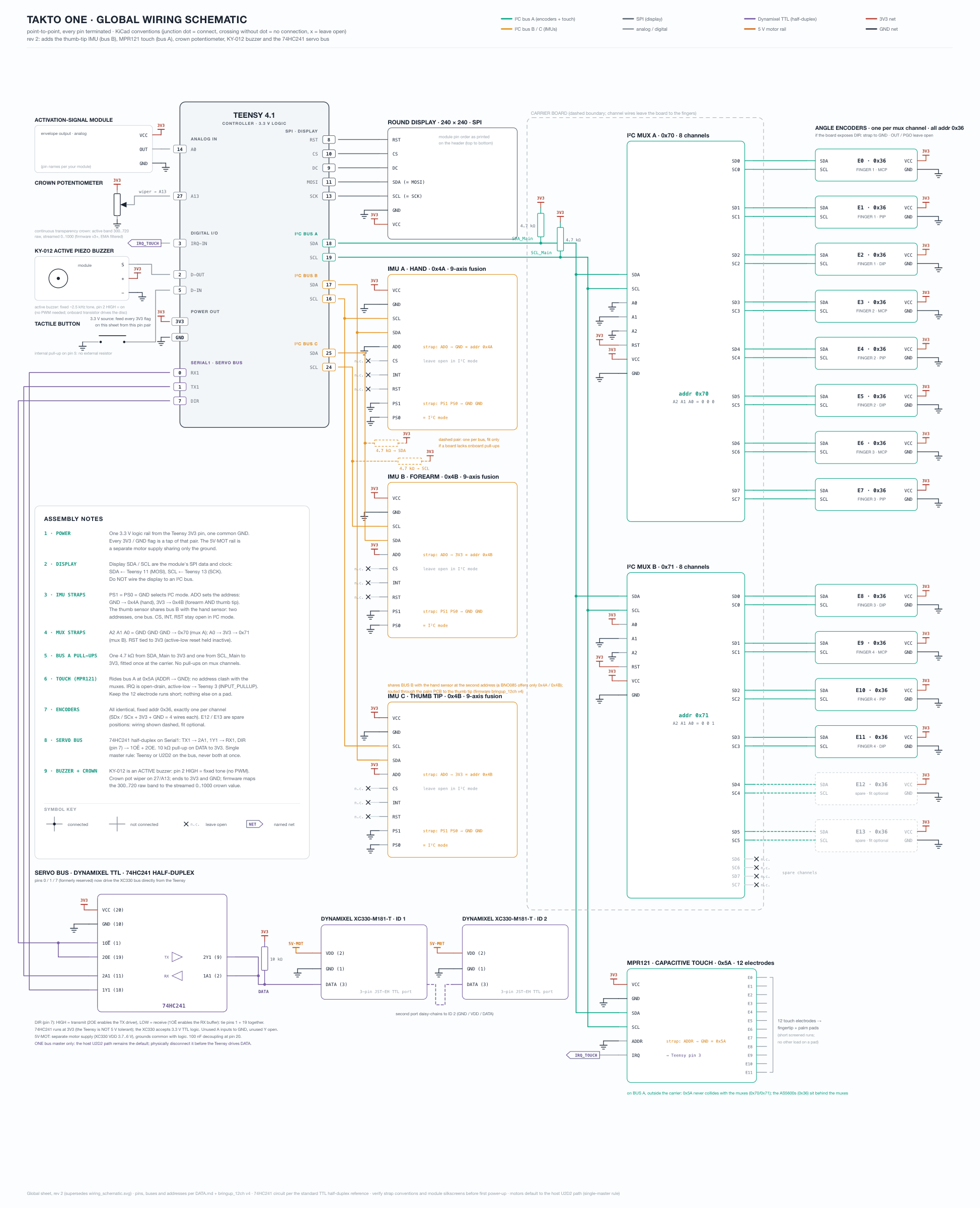Click the X mark at IMU A CS pin
Screen dimensions: 980x1208
tap(368, 361)
